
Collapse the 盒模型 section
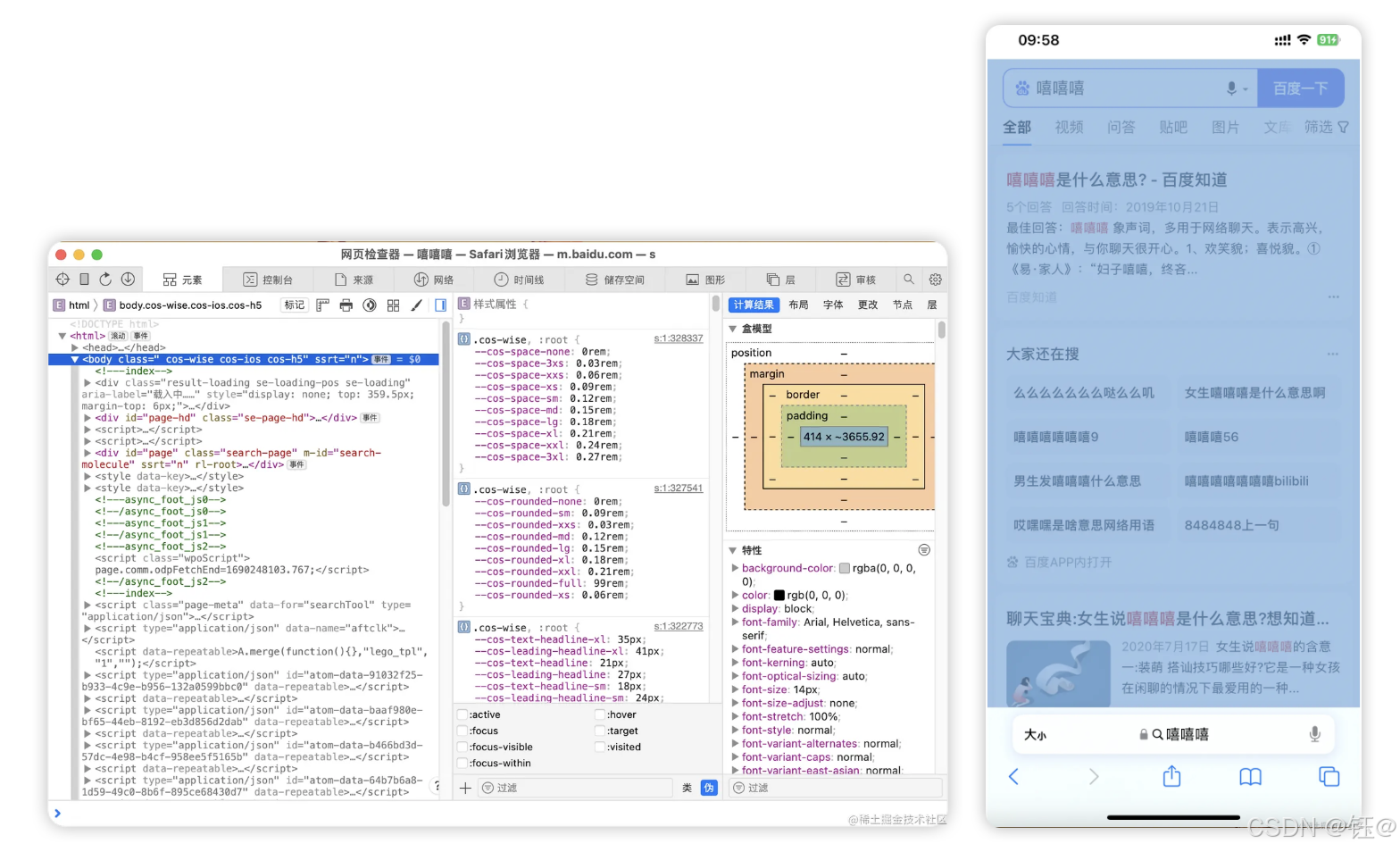(x=733, y=329)
